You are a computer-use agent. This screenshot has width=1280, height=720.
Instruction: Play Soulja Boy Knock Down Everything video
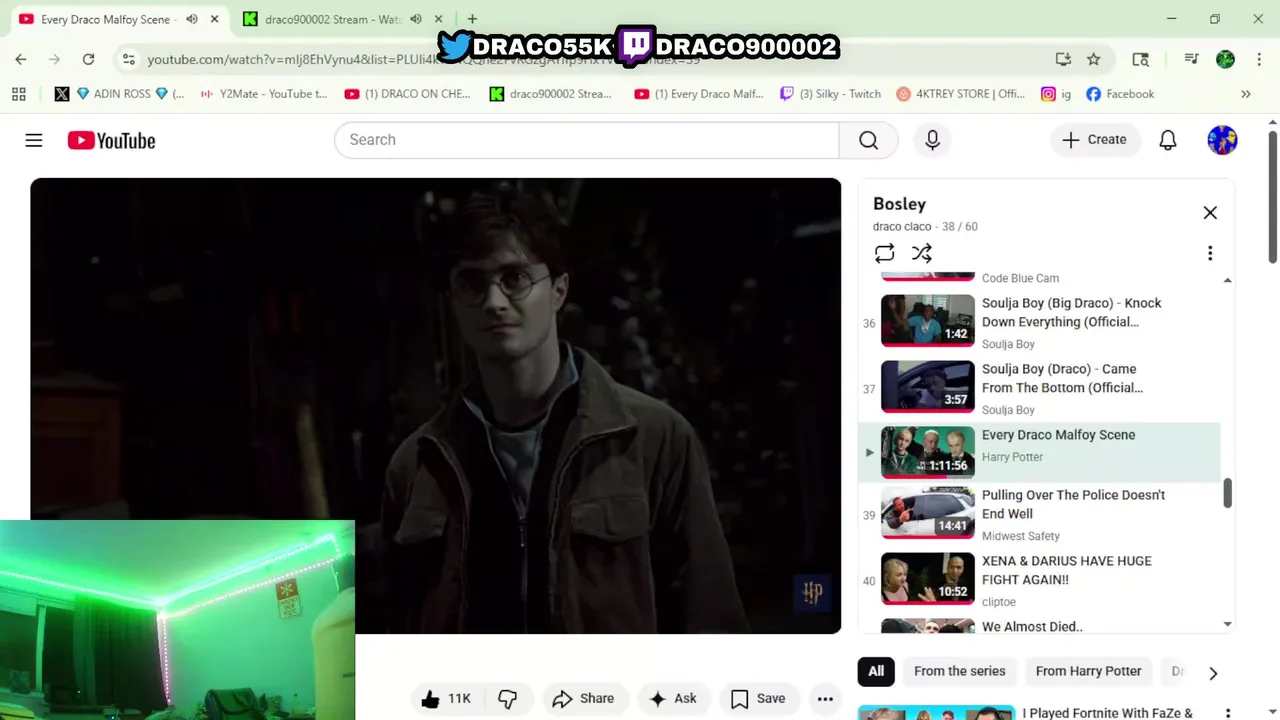(1040, 322)
